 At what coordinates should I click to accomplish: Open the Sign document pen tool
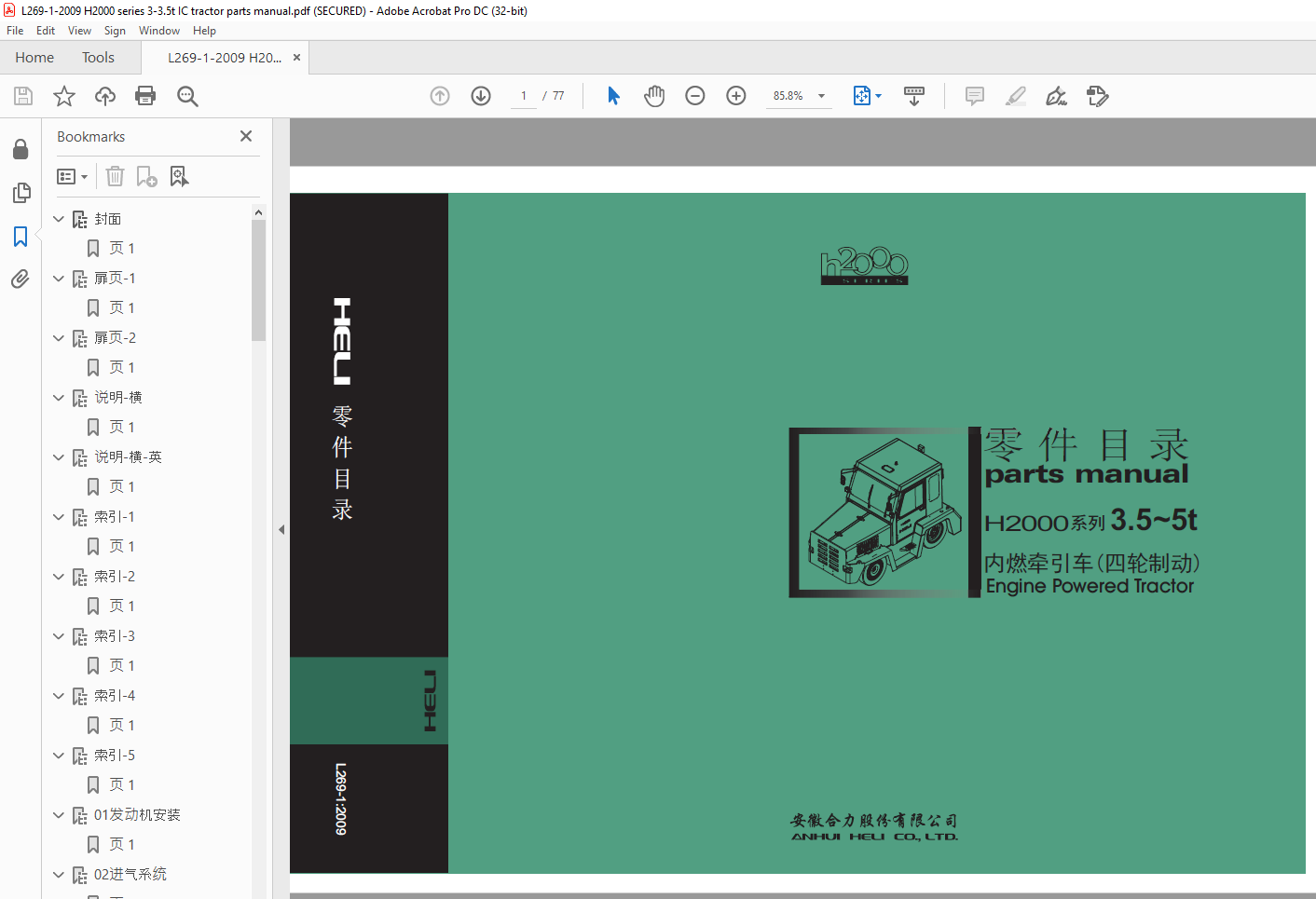click(1056, 96)
